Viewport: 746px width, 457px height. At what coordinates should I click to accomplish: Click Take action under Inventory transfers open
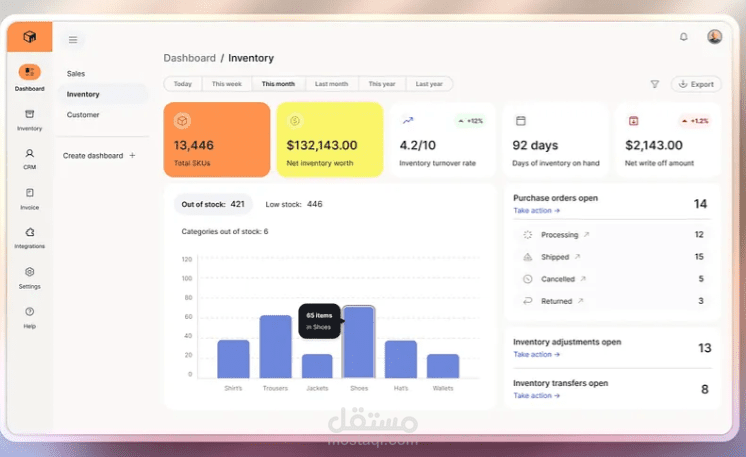tap(537, 395)
